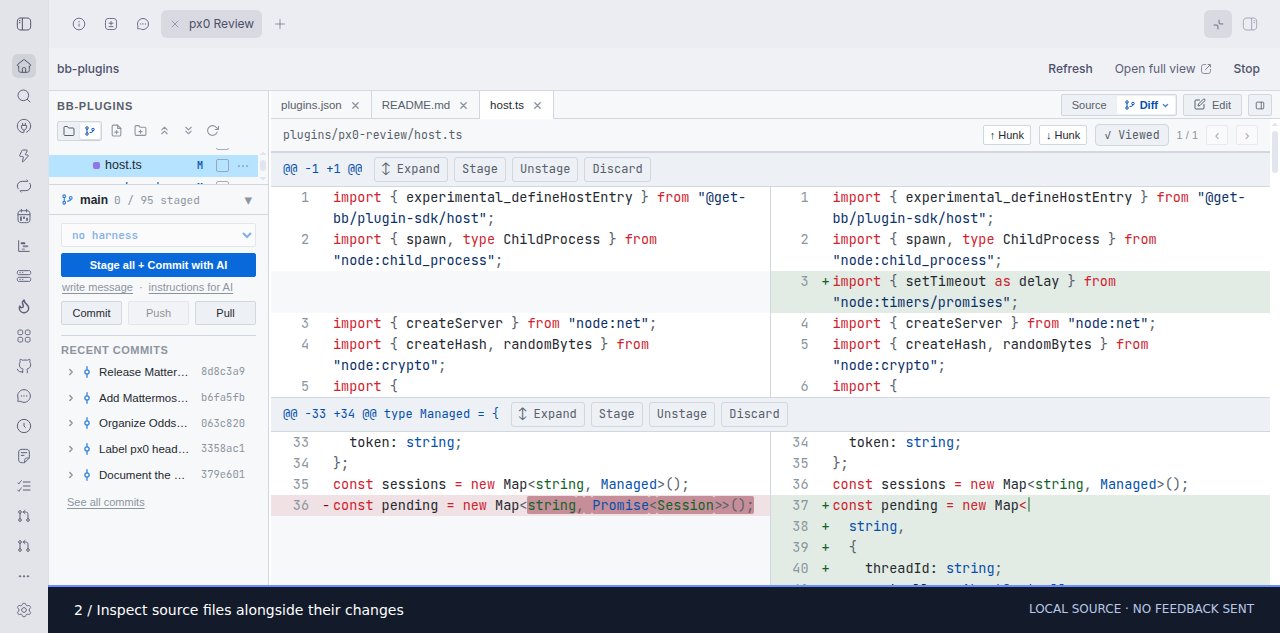This screenshot has width=1280, height=633.
Task: Switch to the README.md tab
Action: coord(416,105)
